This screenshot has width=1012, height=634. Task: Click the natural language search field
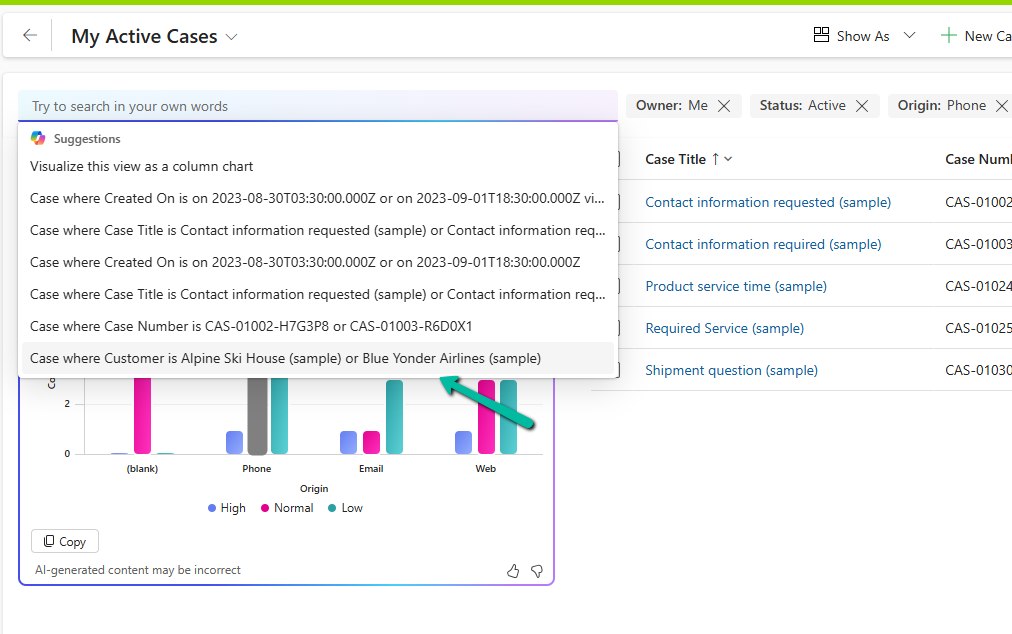coord(300,105)
